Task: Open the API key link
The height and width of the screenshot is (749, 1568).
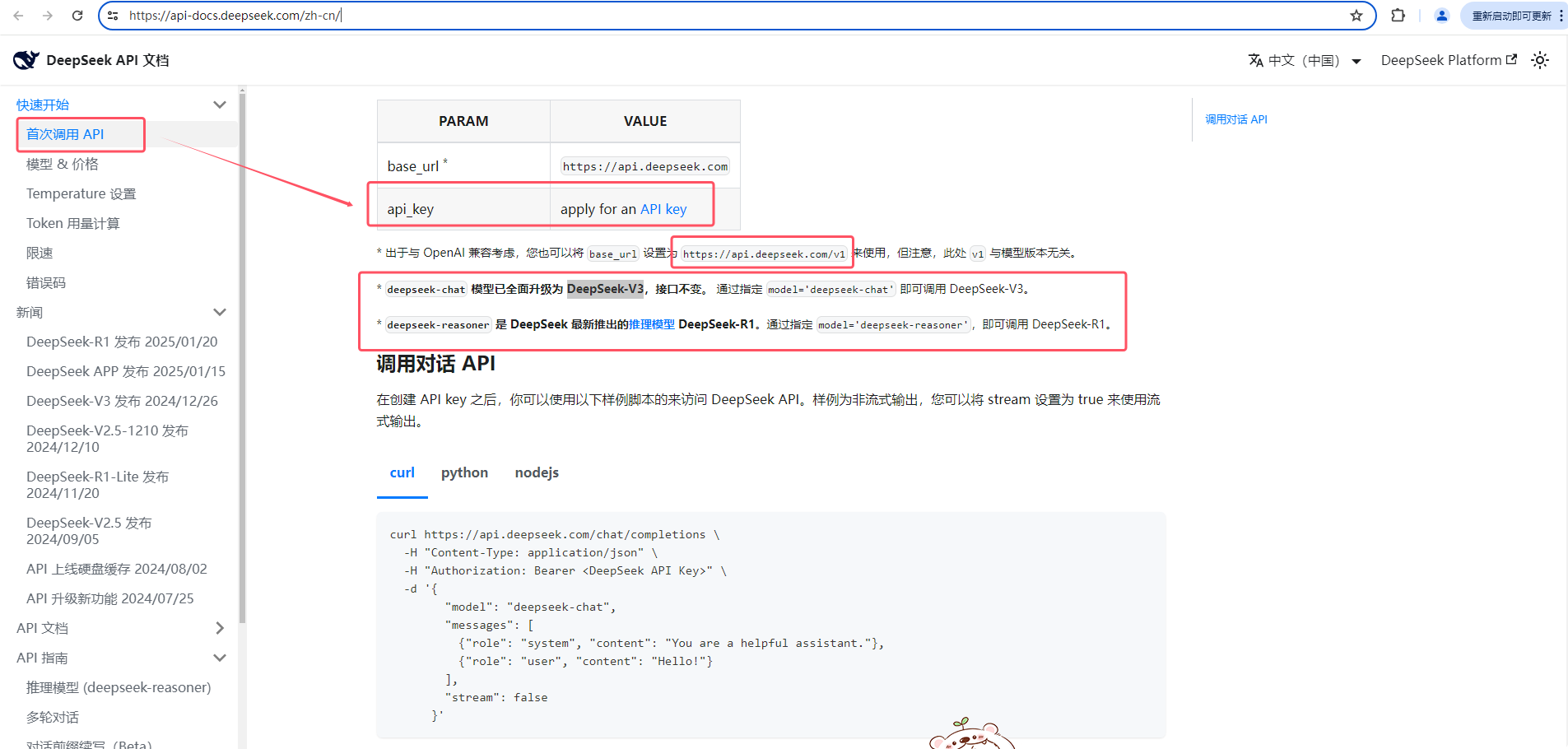Action: [x=663, y=209]
